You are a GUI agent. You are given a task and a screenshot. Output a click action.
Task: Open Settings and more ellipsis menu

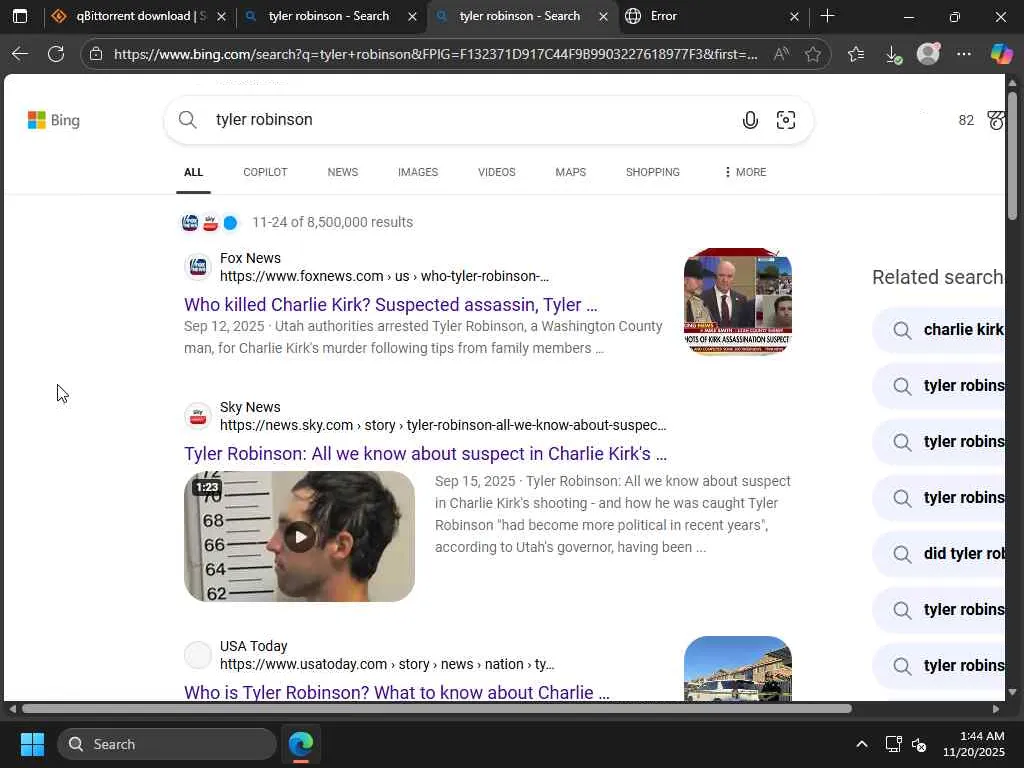[x=964, y=54]
